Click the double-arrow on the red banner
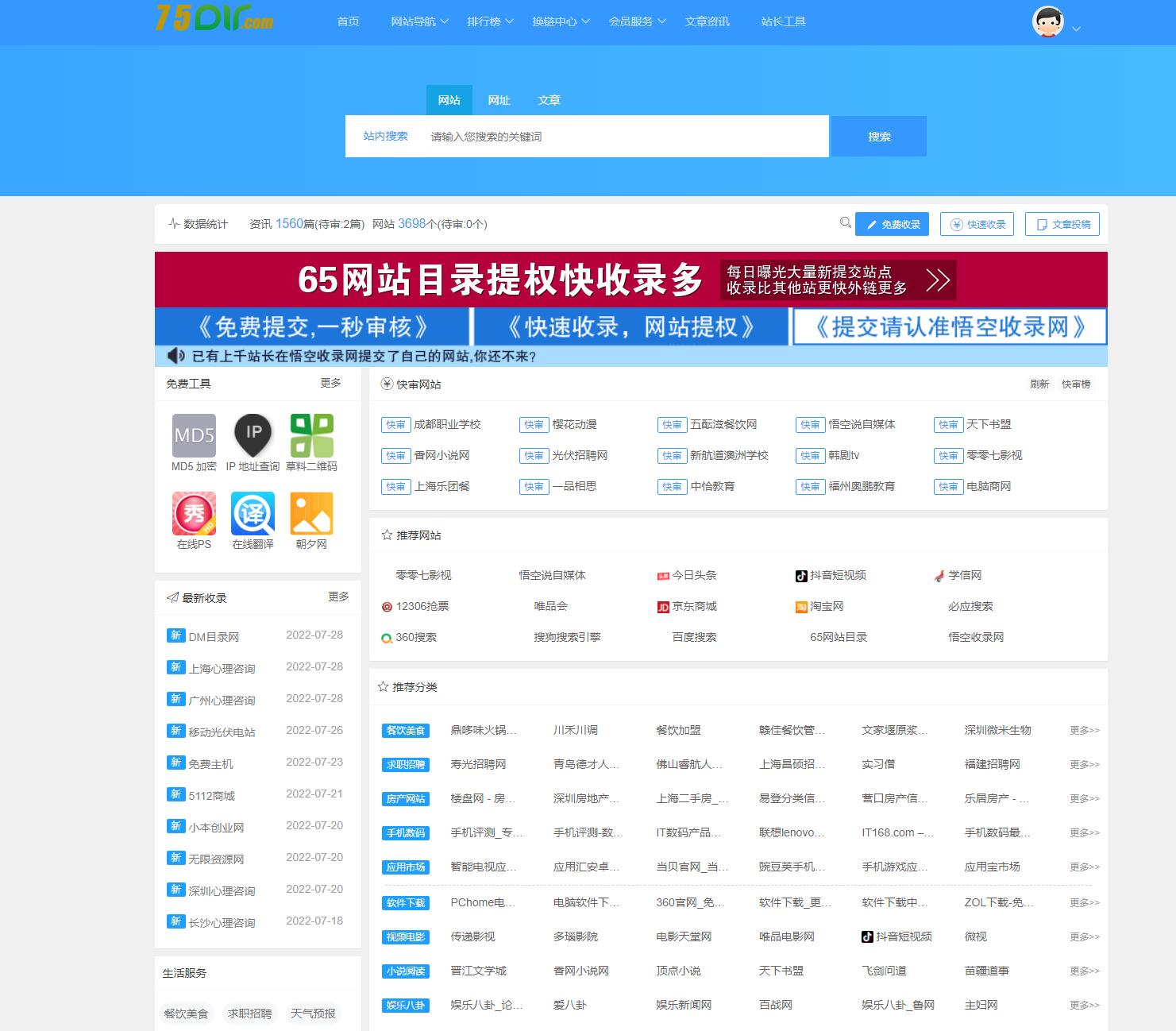 937,280
